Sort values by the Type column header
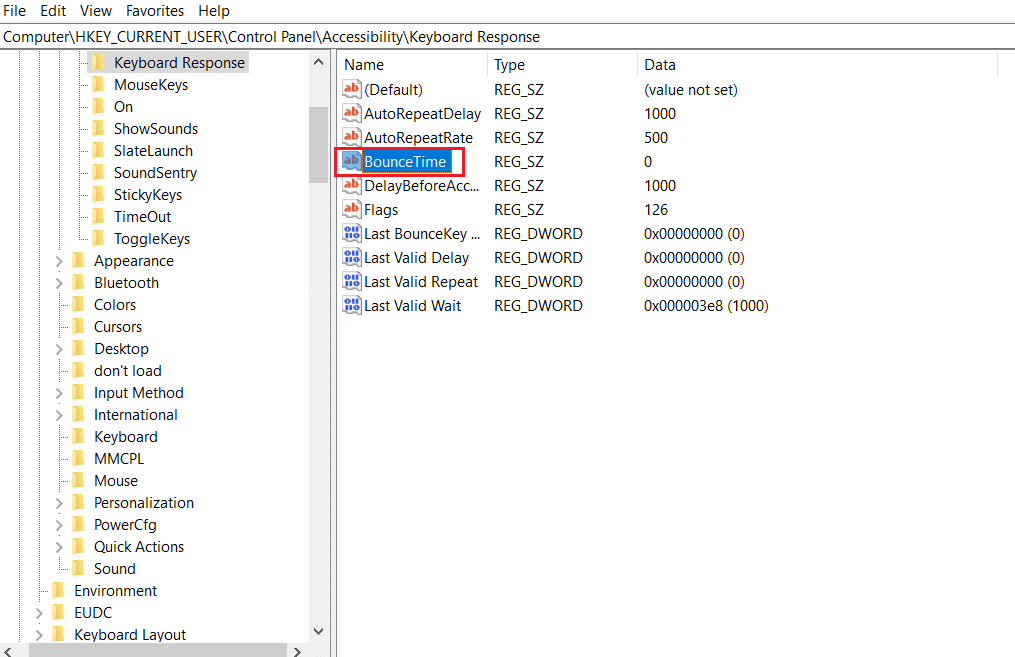1015x657 pixels. tap(563, 65)
